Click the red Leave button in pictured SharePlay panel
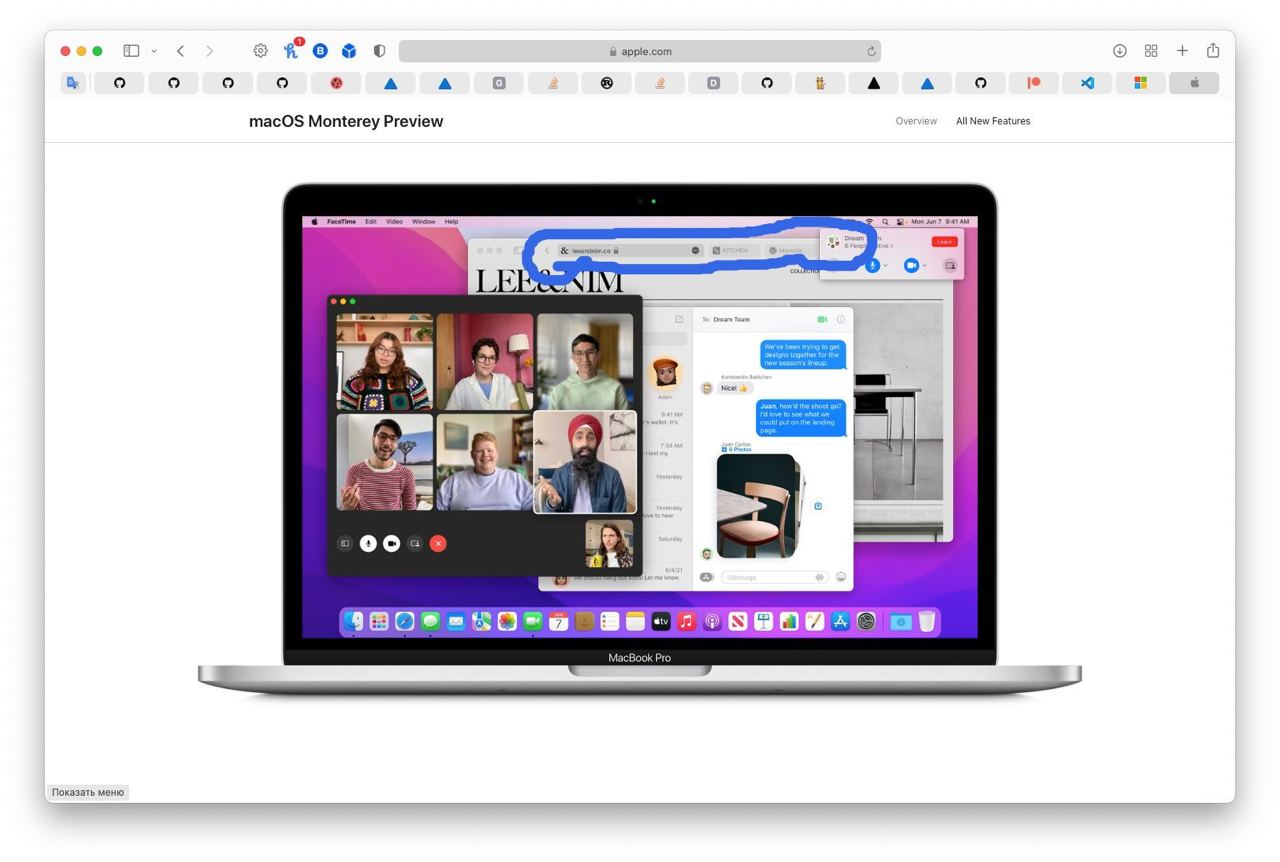 944,241
